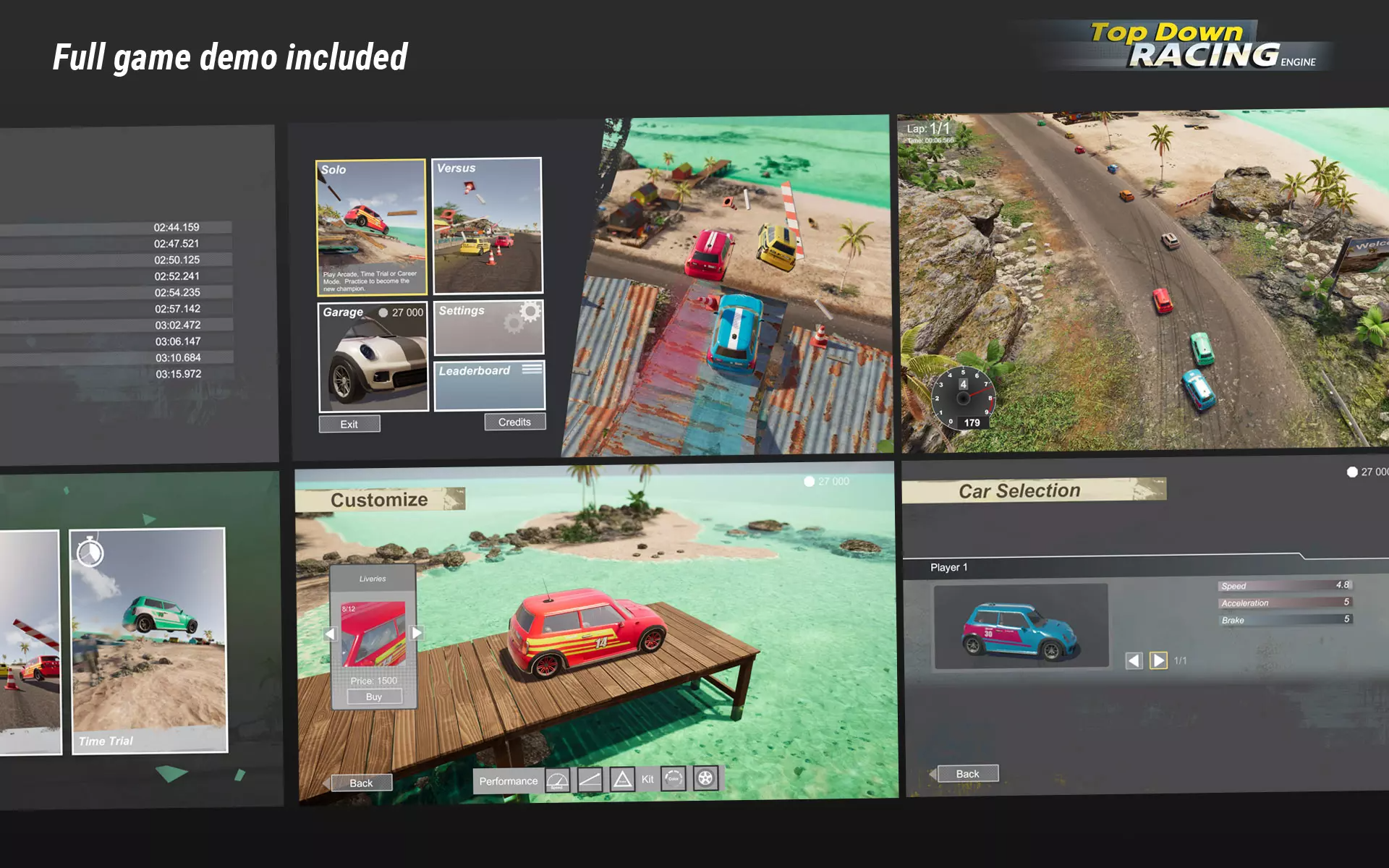
Task: Show previous livery with left arrow
Action: tap(331, 634)
